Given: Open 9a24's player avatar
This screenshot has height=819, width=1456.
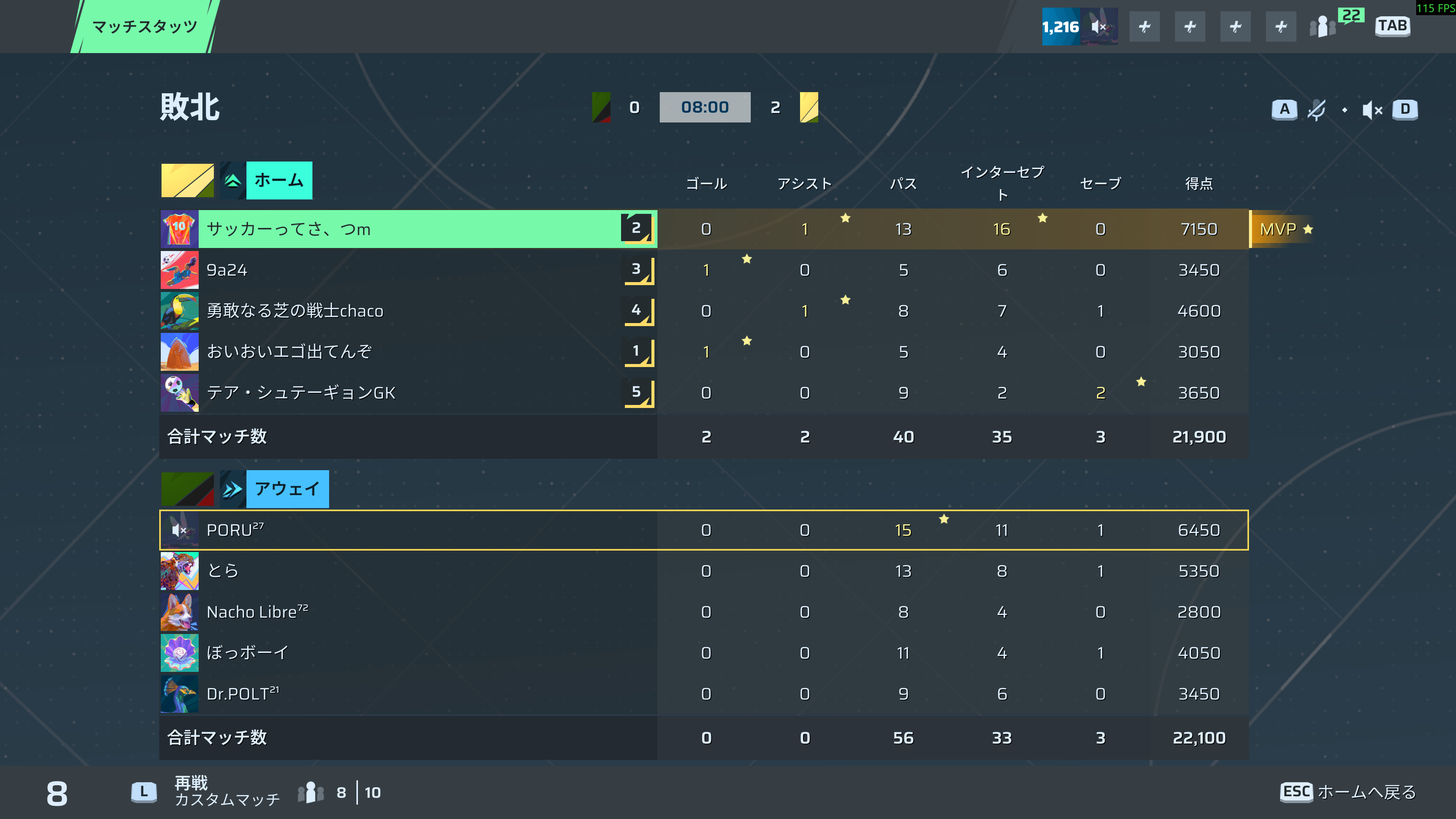Looking at the screenshot, I should pos(179,270).
